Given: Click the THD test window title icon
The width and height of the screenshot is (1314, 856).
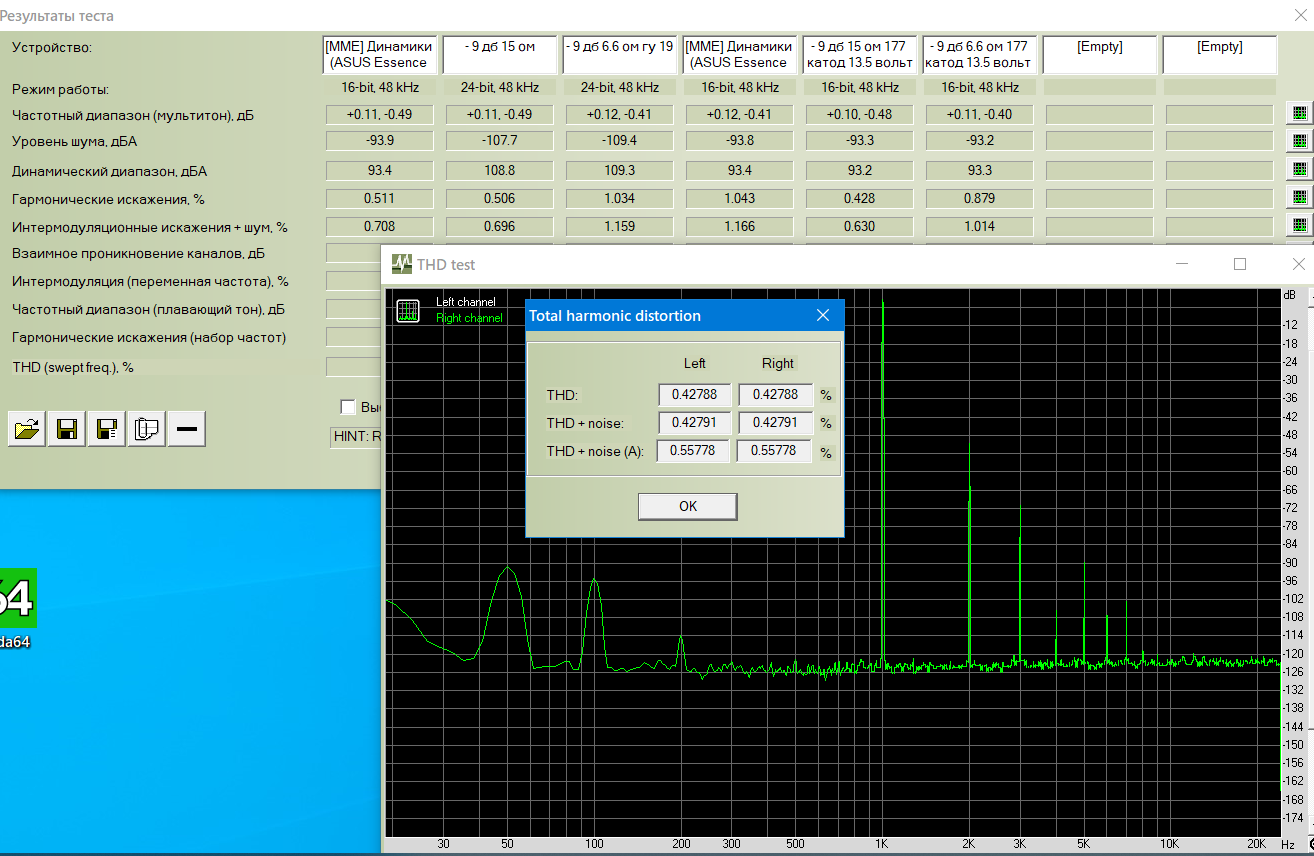Looking at the screenshot, I should pos(402,265).
